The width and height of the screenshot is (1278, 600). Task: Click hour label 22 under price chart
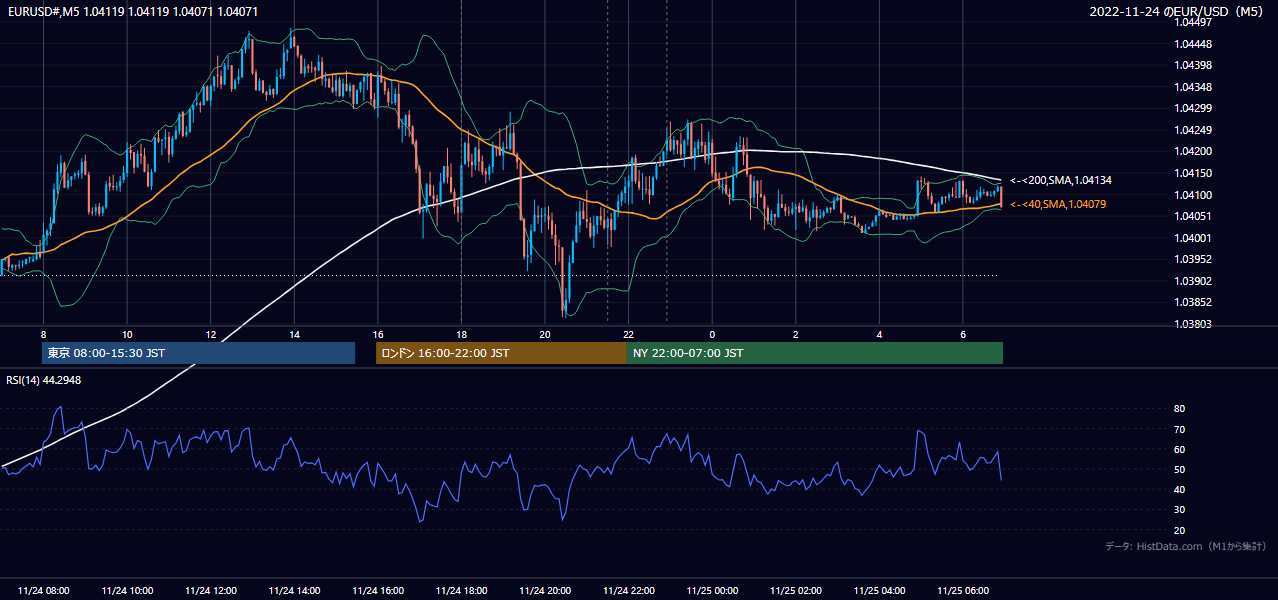tap(628, 334)
